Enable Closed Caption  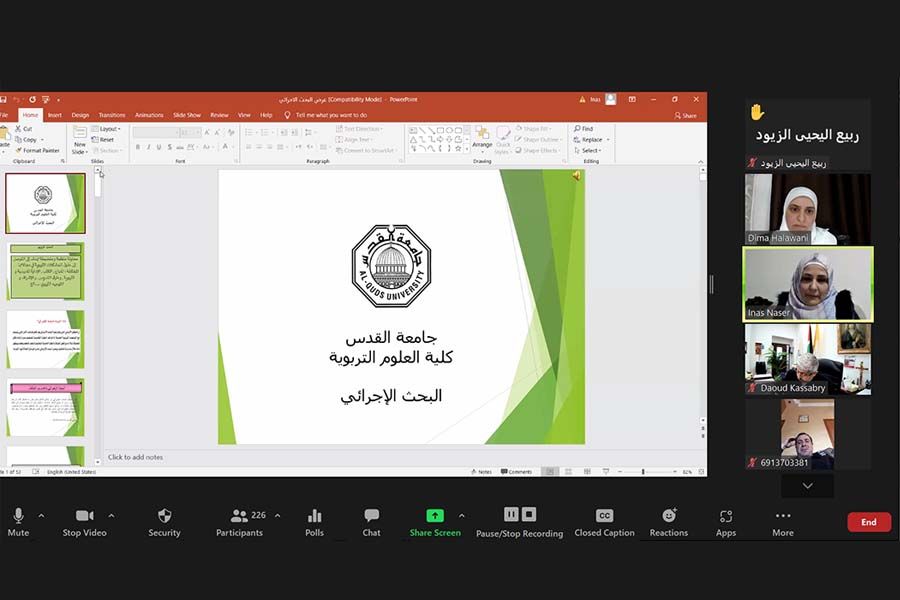pos(604,522)
